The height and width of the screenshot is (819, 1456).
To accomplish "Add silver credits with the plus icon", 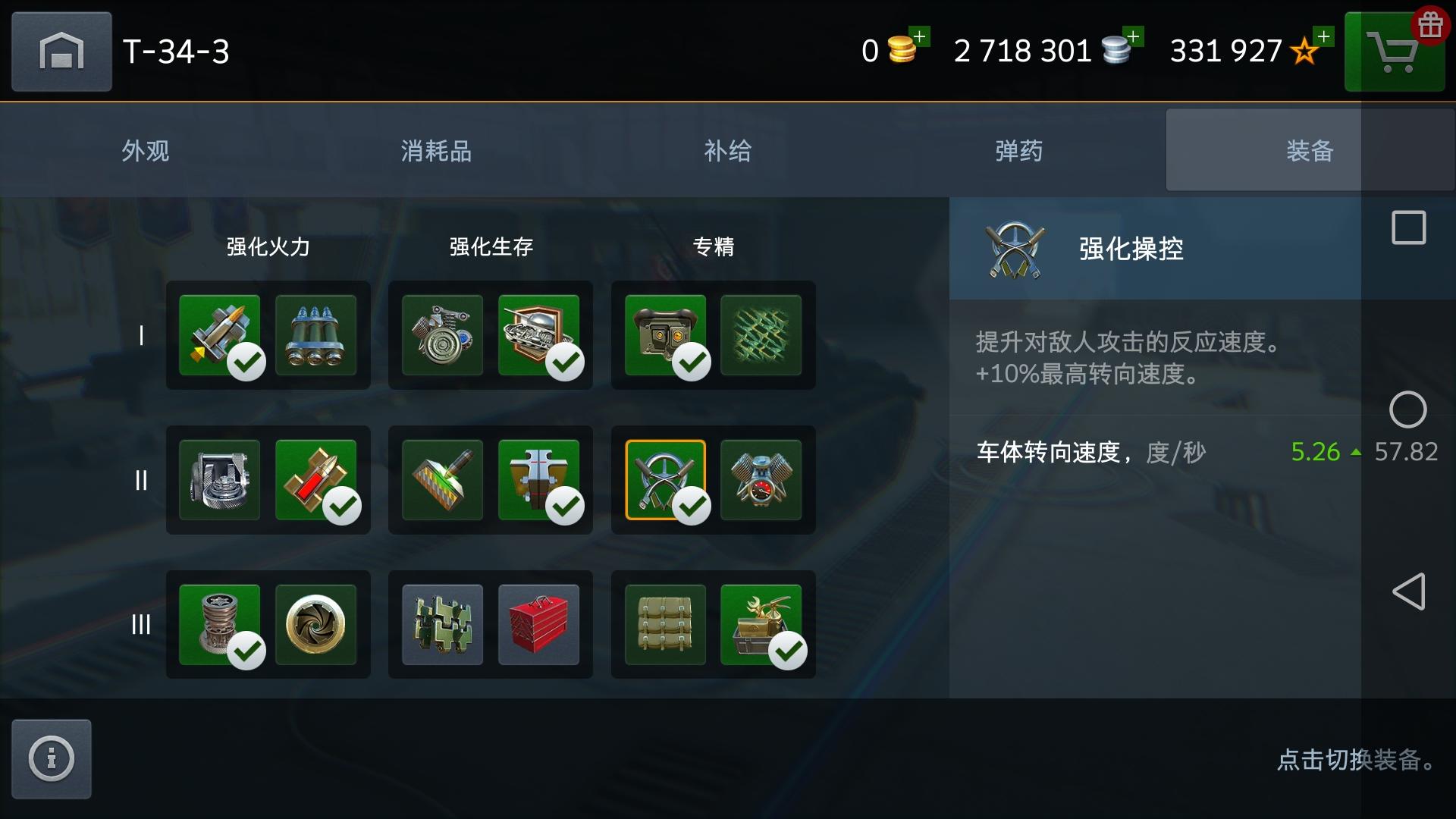I will click(1133, 36).
